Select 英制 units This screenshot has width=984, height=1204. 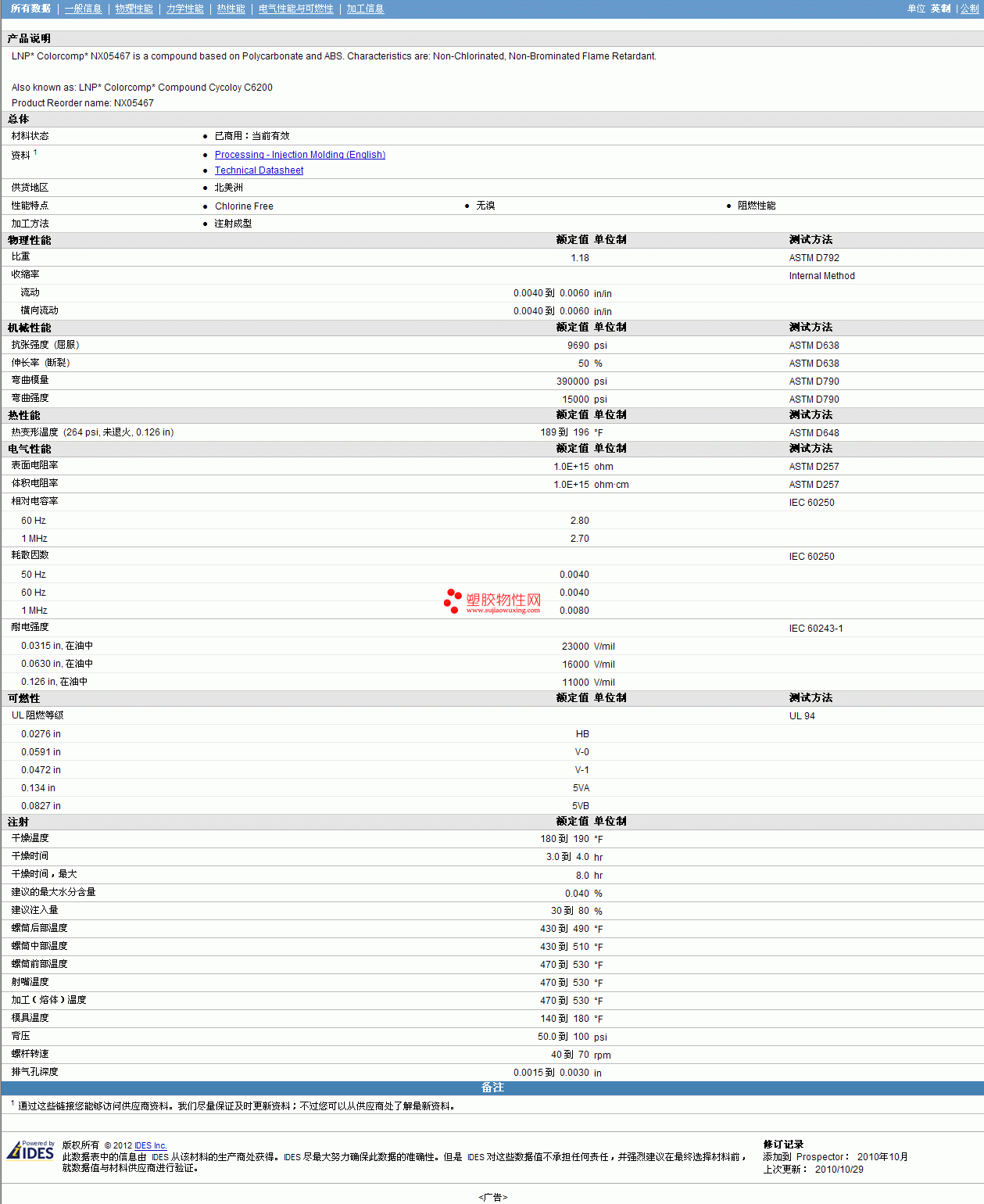[940, 9]
